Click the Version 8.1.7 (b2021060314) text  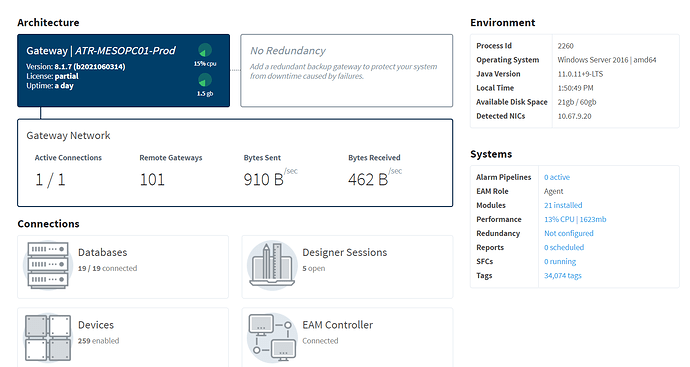[x=76, y=66]
